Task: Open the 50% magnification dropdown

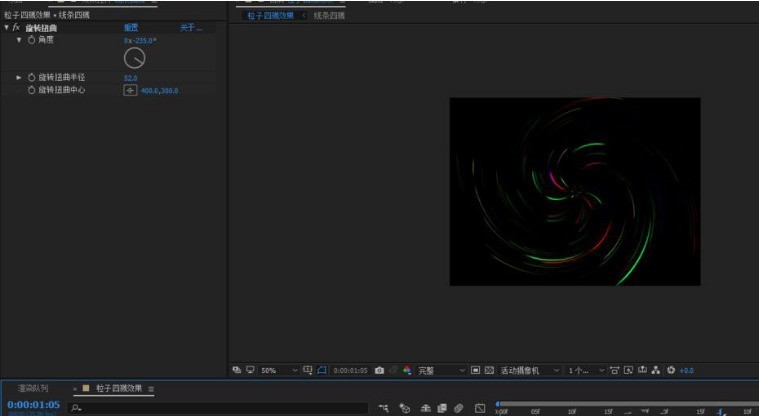Action: pos(279,370)
